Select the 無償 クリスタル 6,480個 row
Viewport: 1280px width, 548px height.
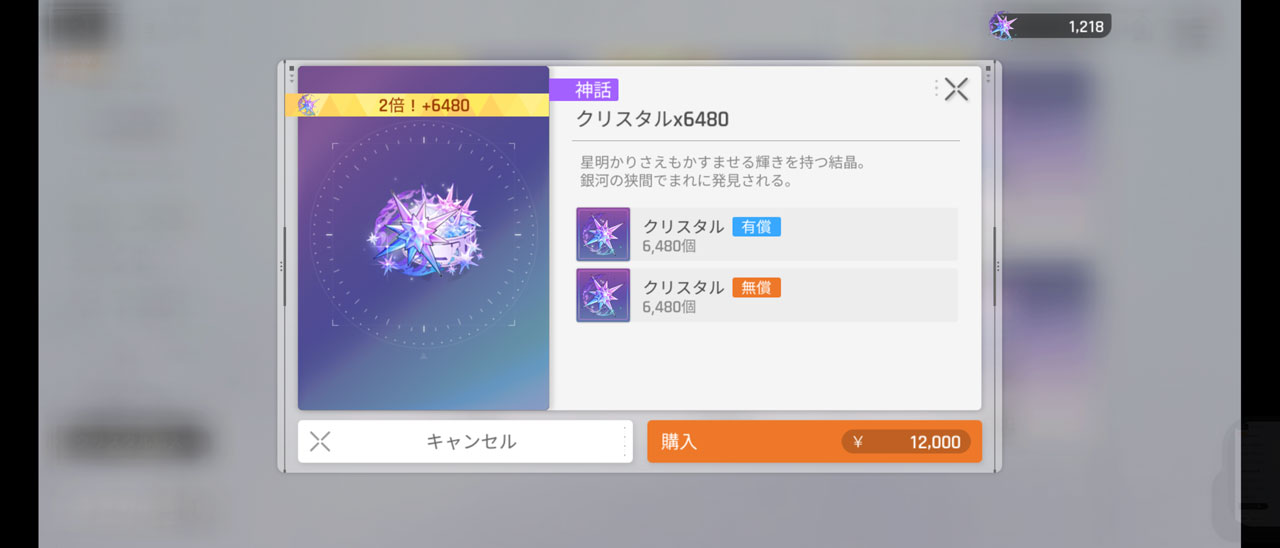coord(767,295)
